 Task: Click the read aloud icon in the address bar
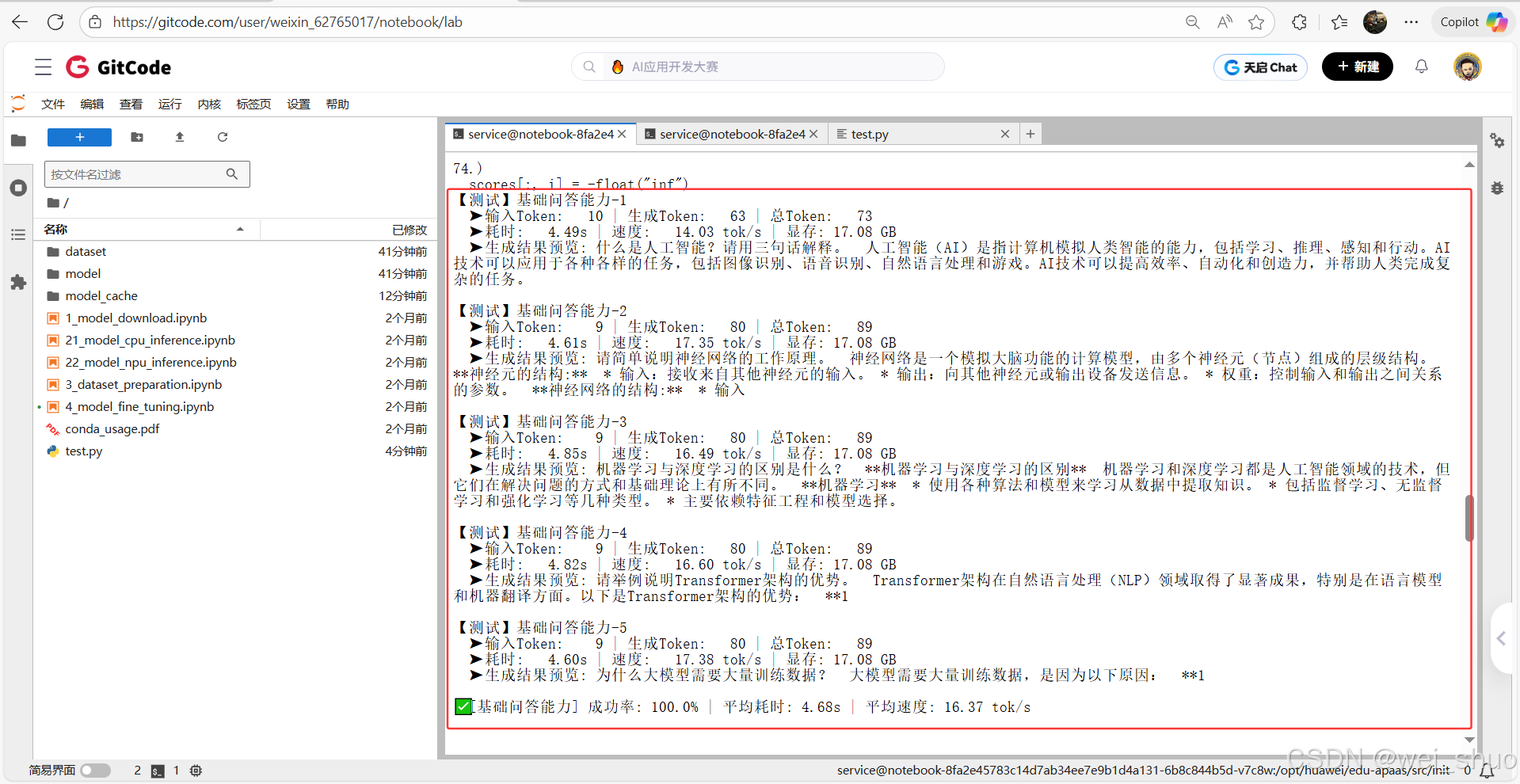click(x=1225, y=22)
